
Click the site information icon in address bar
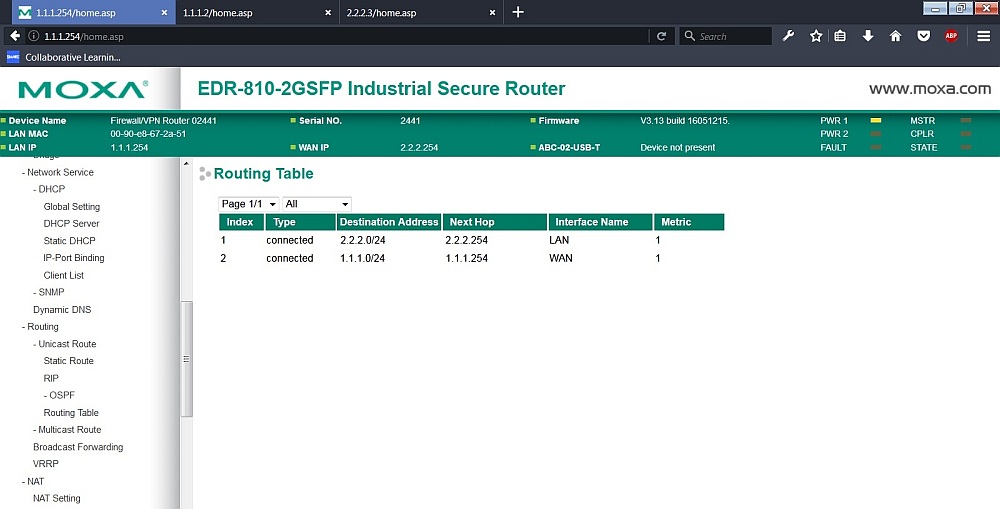[33, 36]
